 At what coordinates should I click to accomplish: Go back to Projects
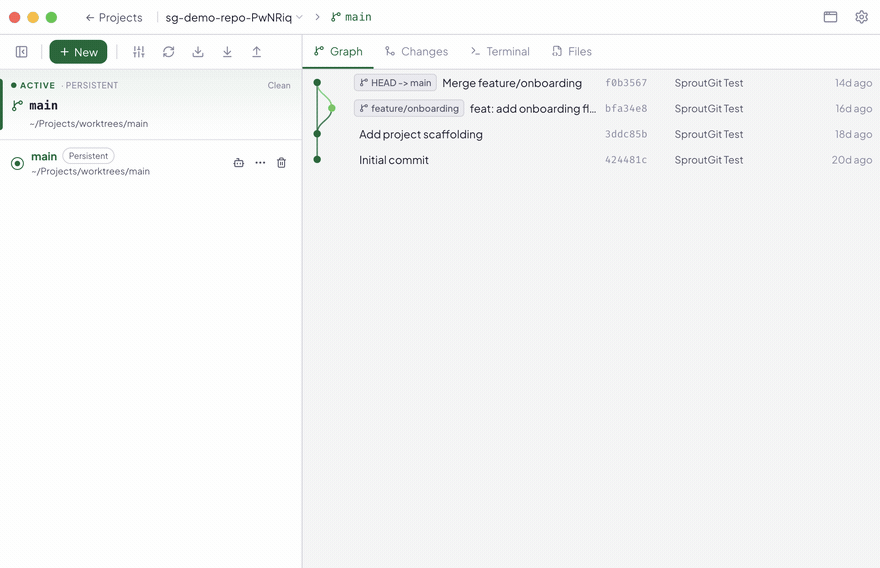pyautogui.click(x=114, y=17)
